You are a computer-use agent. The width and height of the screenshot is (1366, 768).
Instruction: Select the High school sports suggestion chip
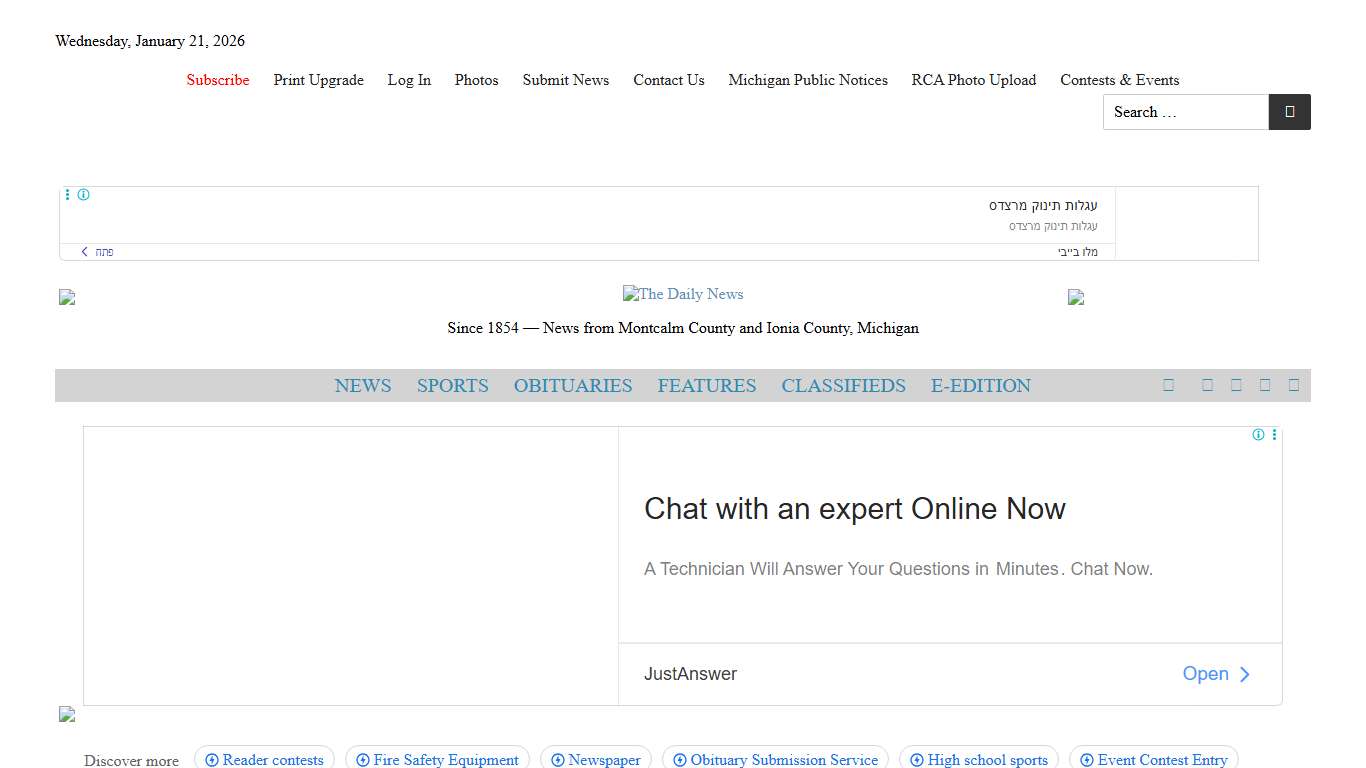979,760
